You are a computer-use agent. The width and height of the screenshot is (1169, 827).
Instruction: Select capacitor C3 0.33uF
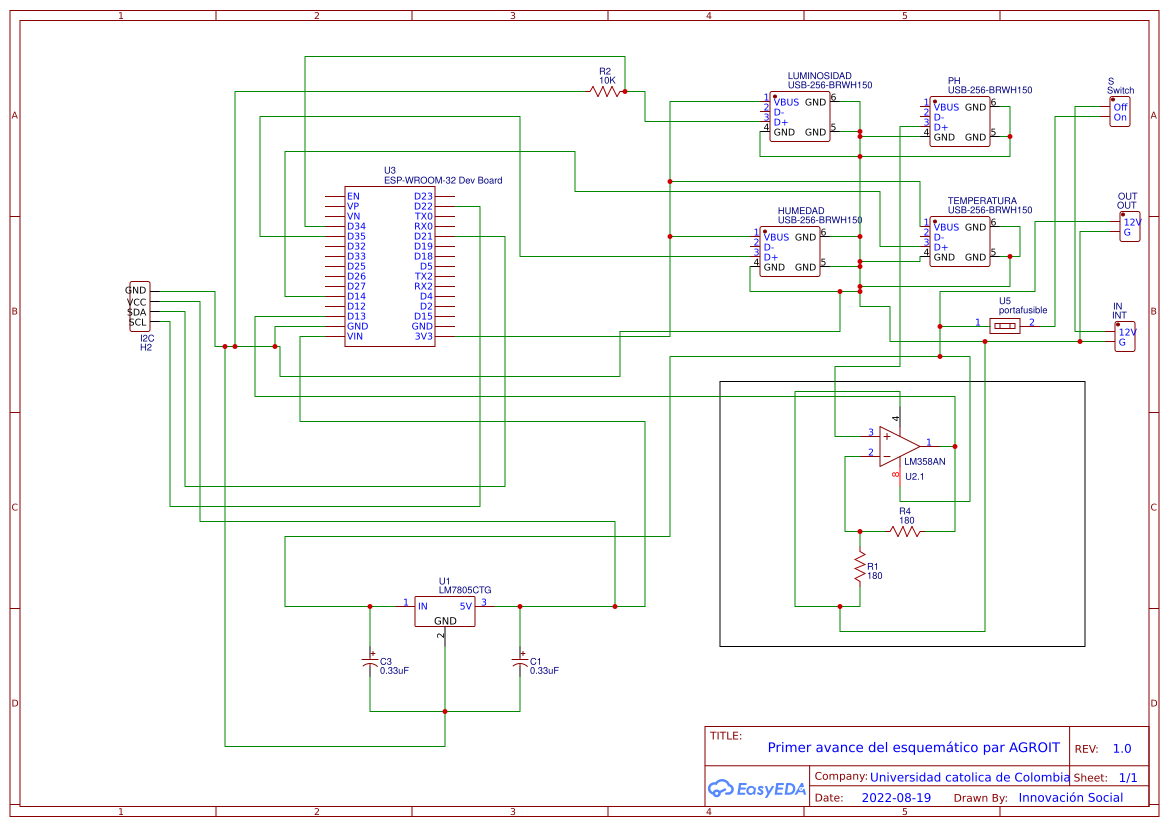tap(368, 662)
